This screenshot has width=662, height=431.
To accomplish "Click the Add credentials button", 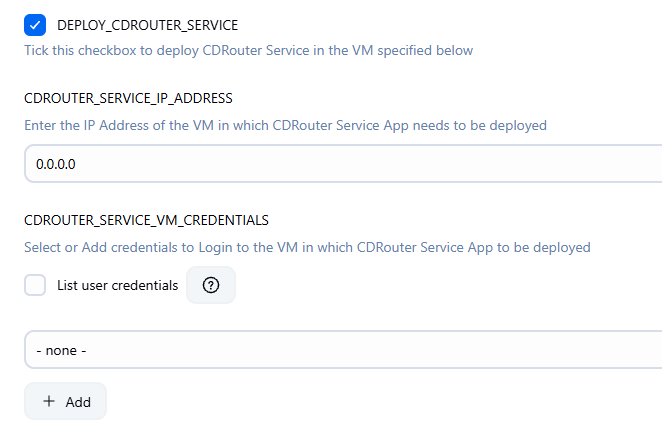I will (65, 401).
